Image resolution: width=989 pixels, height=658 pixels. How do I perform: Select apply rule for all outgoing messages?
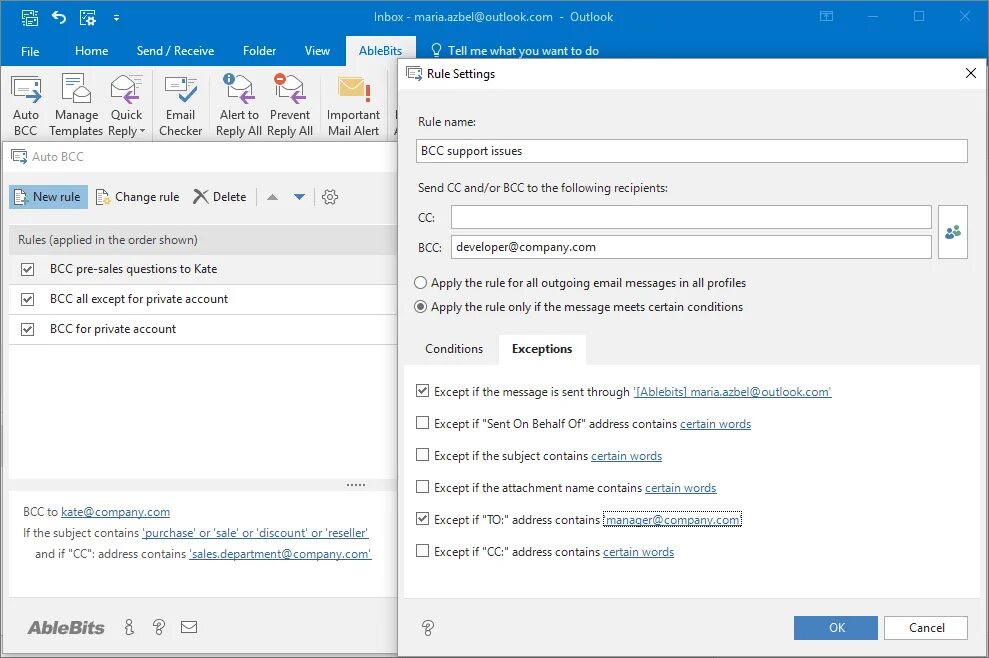tap(420, 283)
